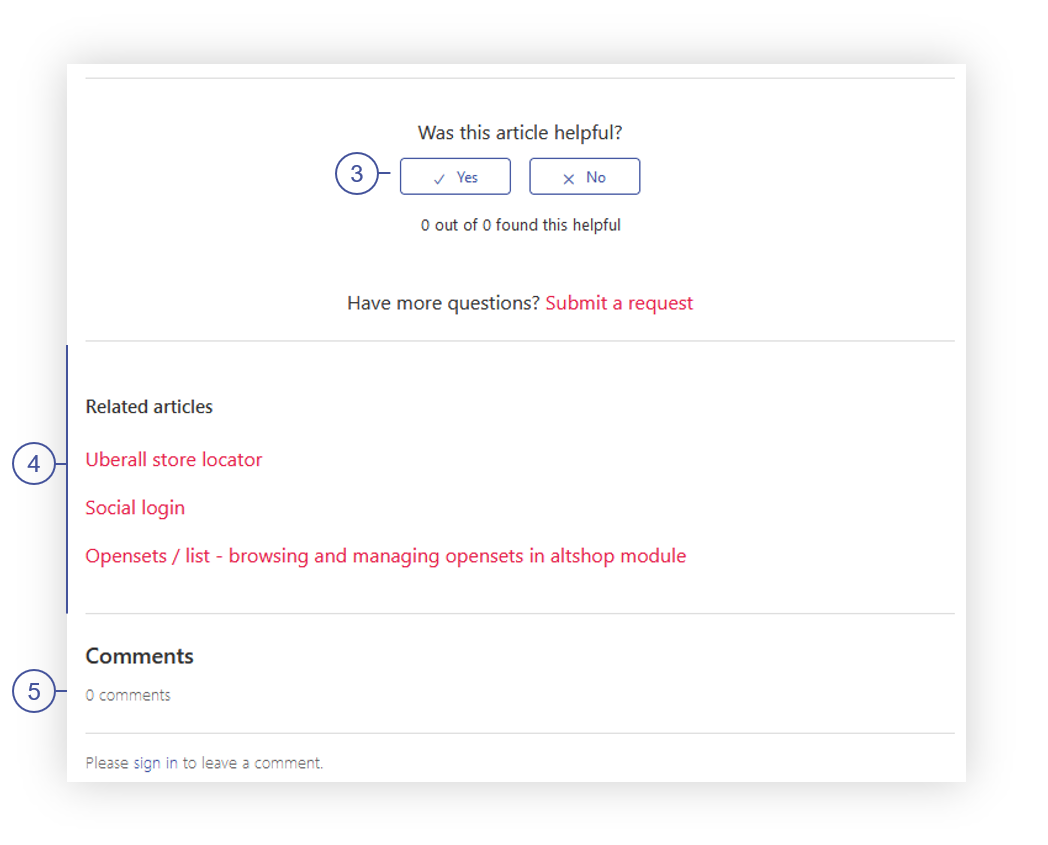This screenshot has height=845, width=1048.
Task: Click the Yes helpful button
Action: [455, 176]
